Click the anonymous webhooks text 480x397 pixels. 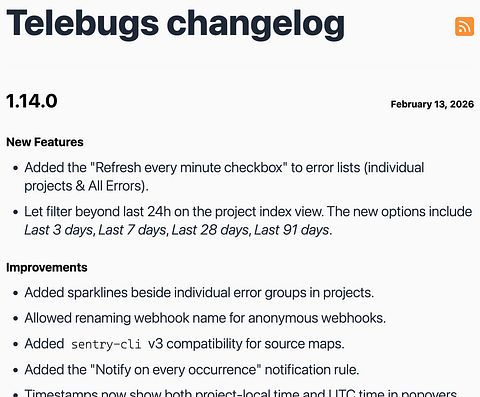[317, 318]
